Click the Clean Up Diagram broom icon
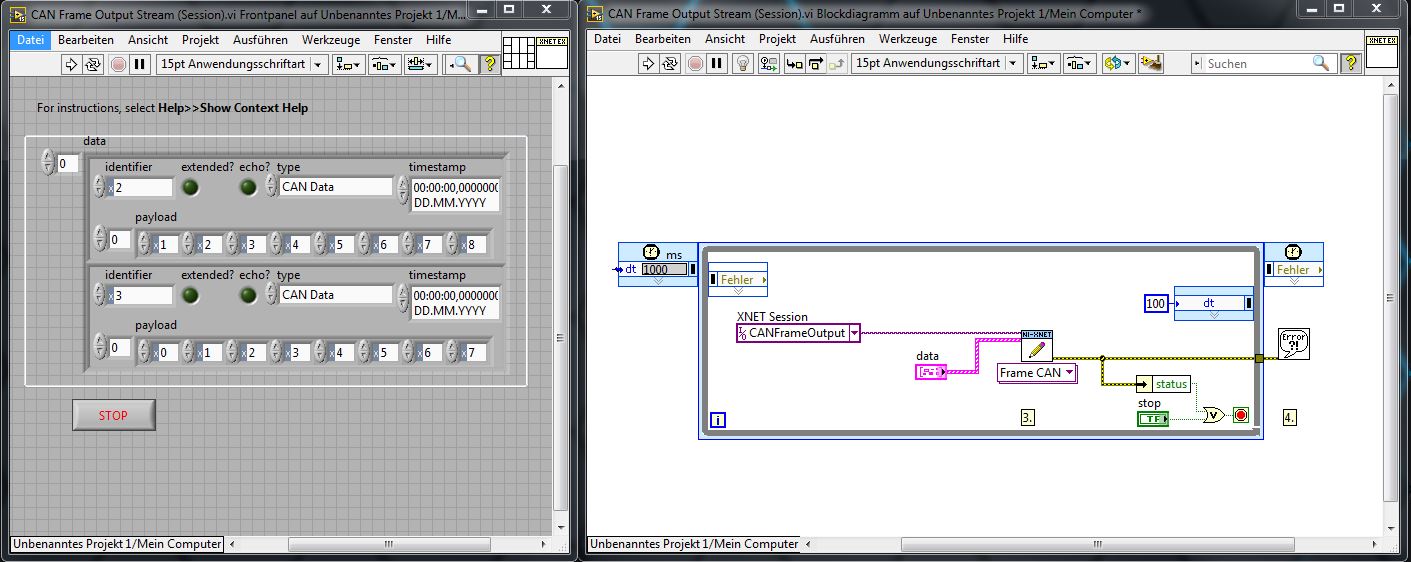This screenshot has width=1411, height=562. tap(1151, 63)
